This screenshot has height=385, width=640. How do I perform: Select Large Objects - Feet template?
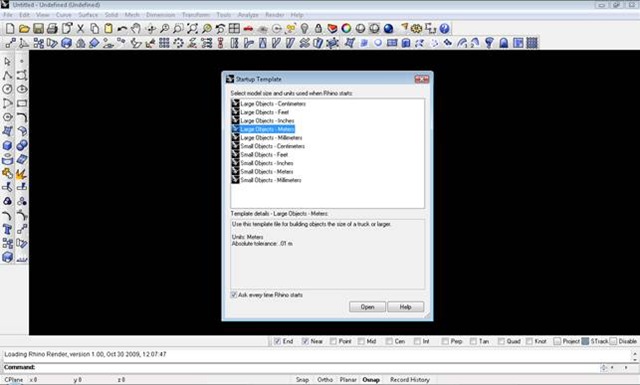(264, 112)
